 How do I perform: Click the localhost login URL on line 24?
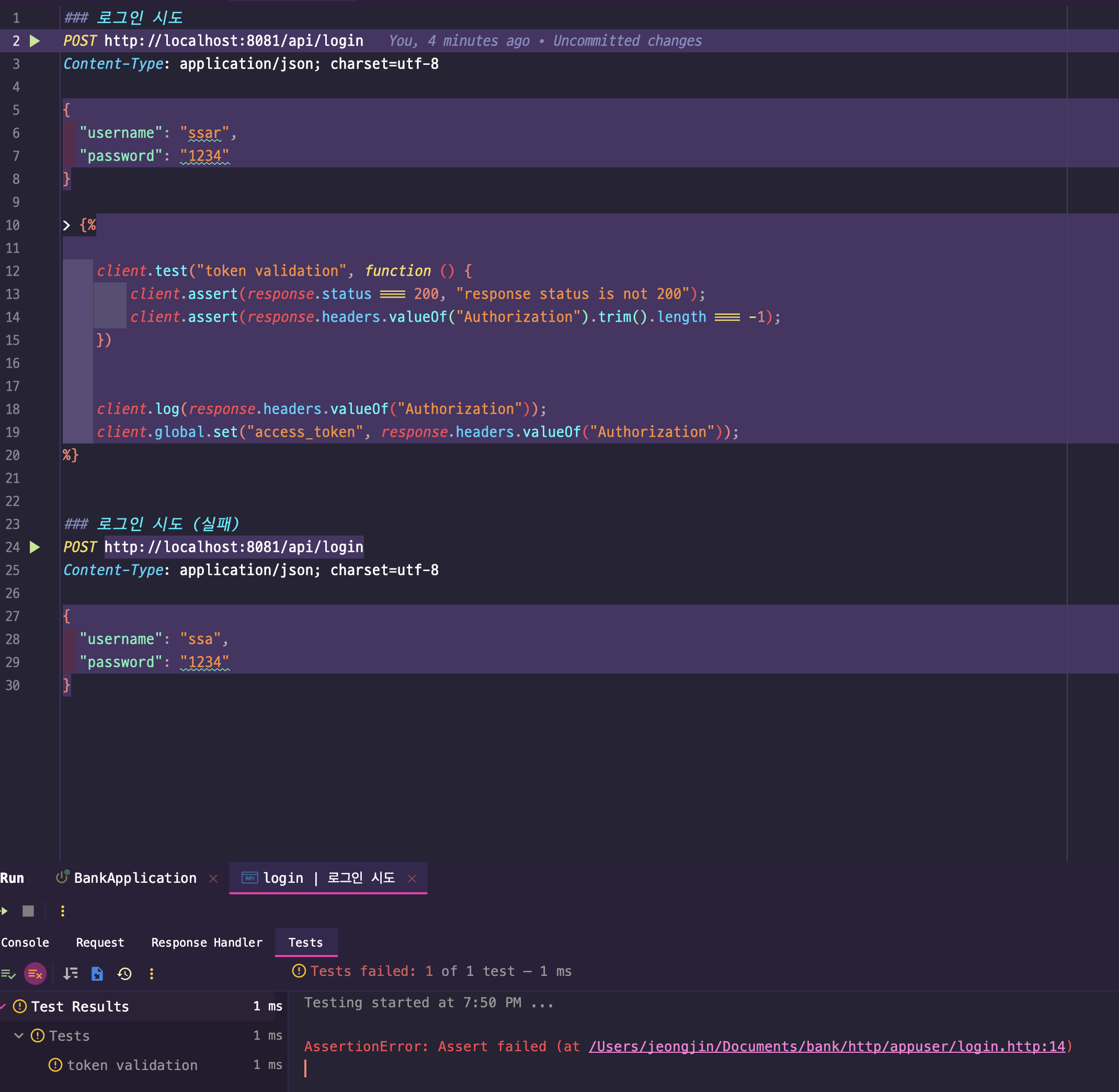click(233, 547)
